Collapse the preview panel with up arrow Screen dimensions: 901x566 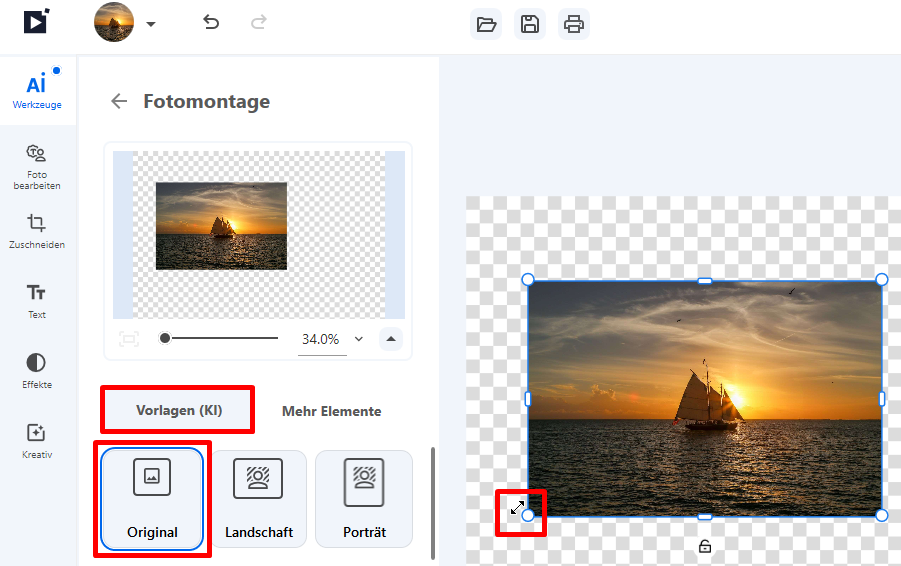(x=391, y=339)
